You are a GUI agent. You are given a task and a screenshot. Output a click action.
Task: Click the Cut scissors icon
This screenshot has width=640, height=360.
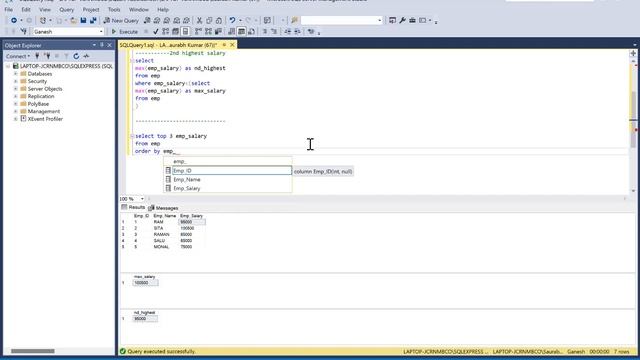point(199,20)
